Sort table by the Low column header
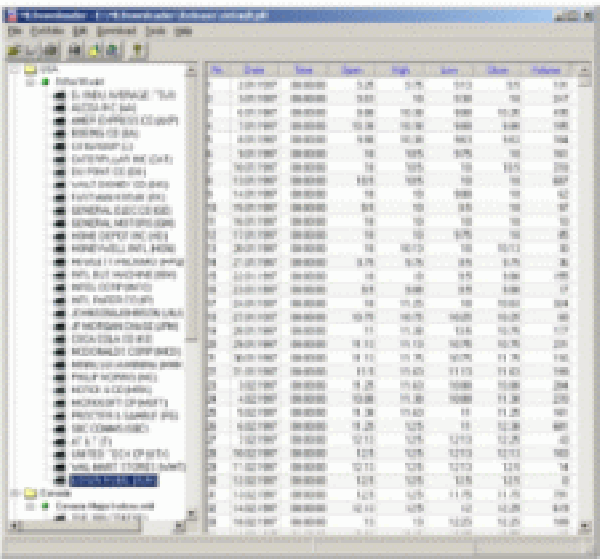Screen dimensions: 600x559 [449, 70]
